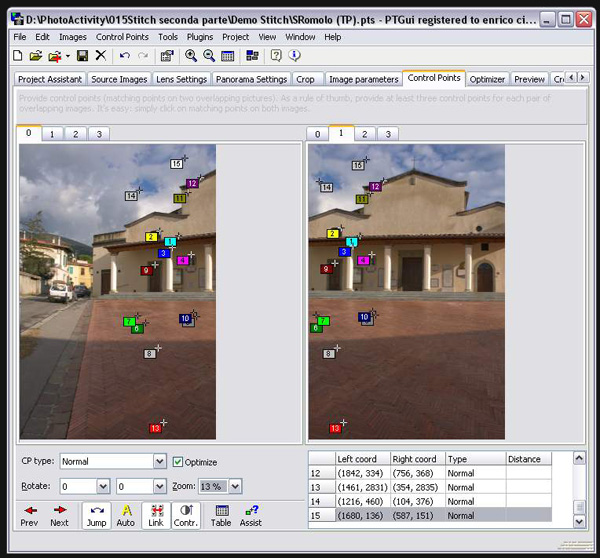Open project via folder toolbar icon

click(x=36, y=56)
